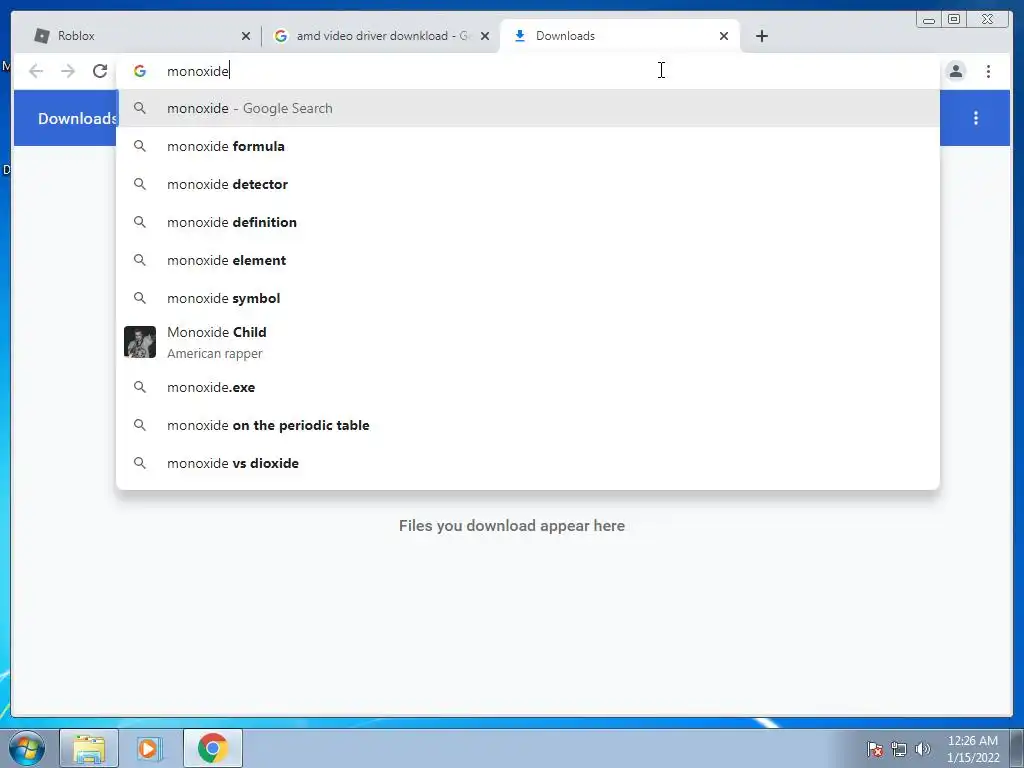Image resolution: width=1024 pixels, height=768 pixels.
Task: Click Google logo icon in address bar
Action: tap(140, 71)
